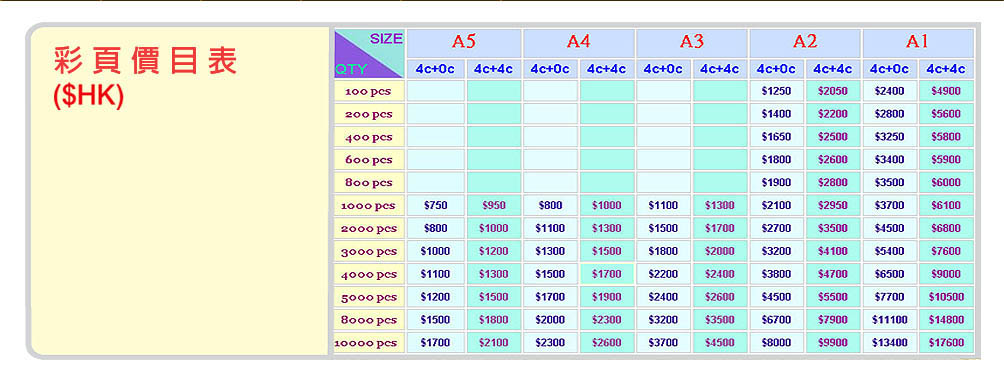Click the ($HK) currency label

click(x=89, y=96)
